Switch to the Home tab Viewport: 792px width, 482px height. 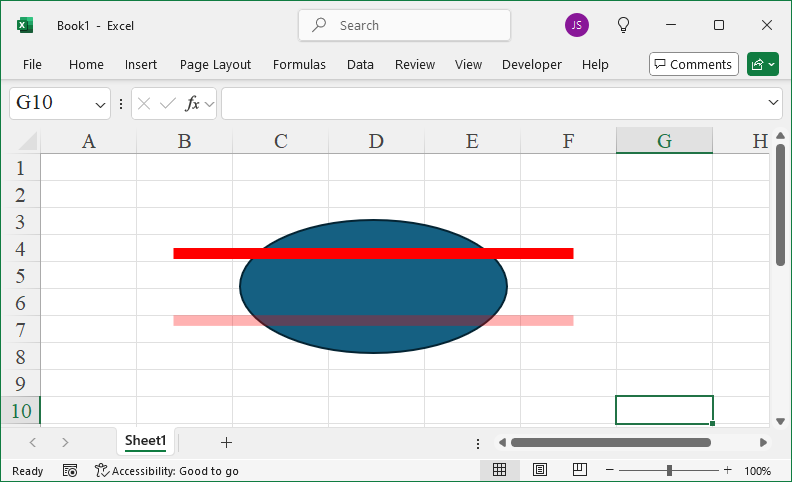(x=86, y=65)
